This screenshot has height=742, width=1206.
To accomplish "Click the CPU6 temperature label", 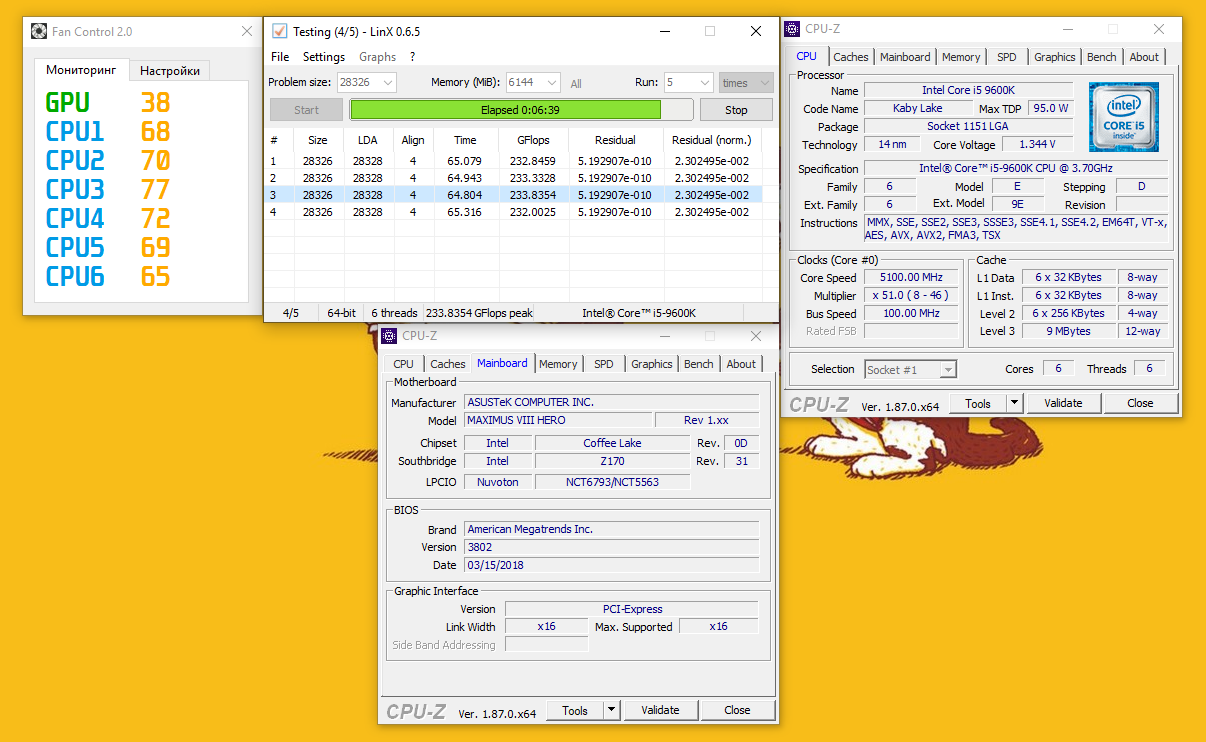I will 75,276.
